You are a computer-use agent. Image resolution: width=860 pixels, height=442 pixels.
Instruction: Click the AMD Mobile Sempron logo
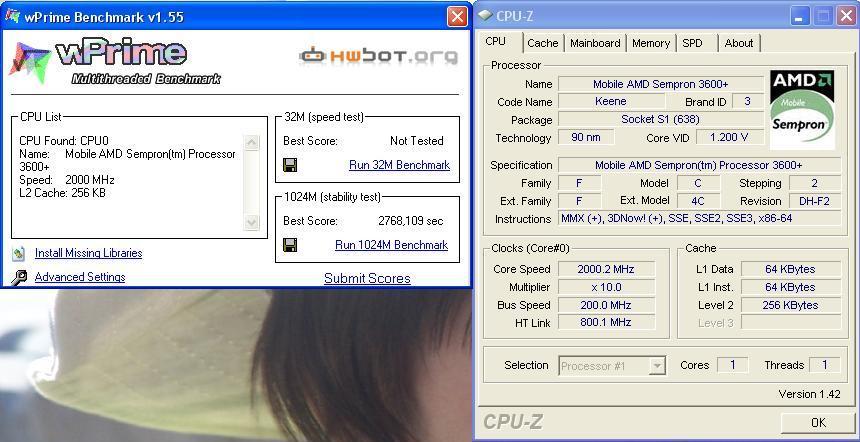tap(802, 109)
